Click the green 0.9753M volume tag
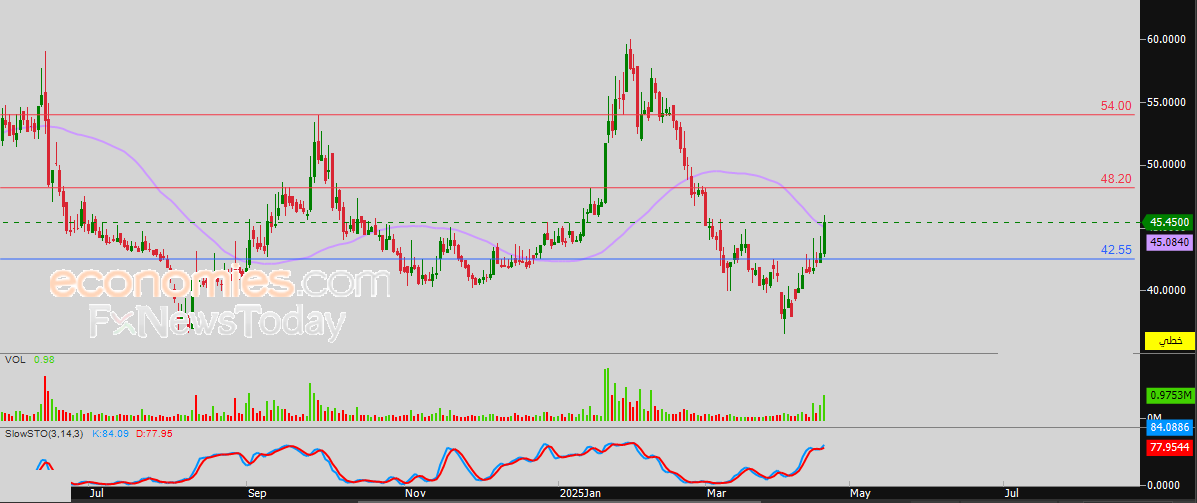The width and height of the screenshot is (1197, 503). tap(1171, 395)
